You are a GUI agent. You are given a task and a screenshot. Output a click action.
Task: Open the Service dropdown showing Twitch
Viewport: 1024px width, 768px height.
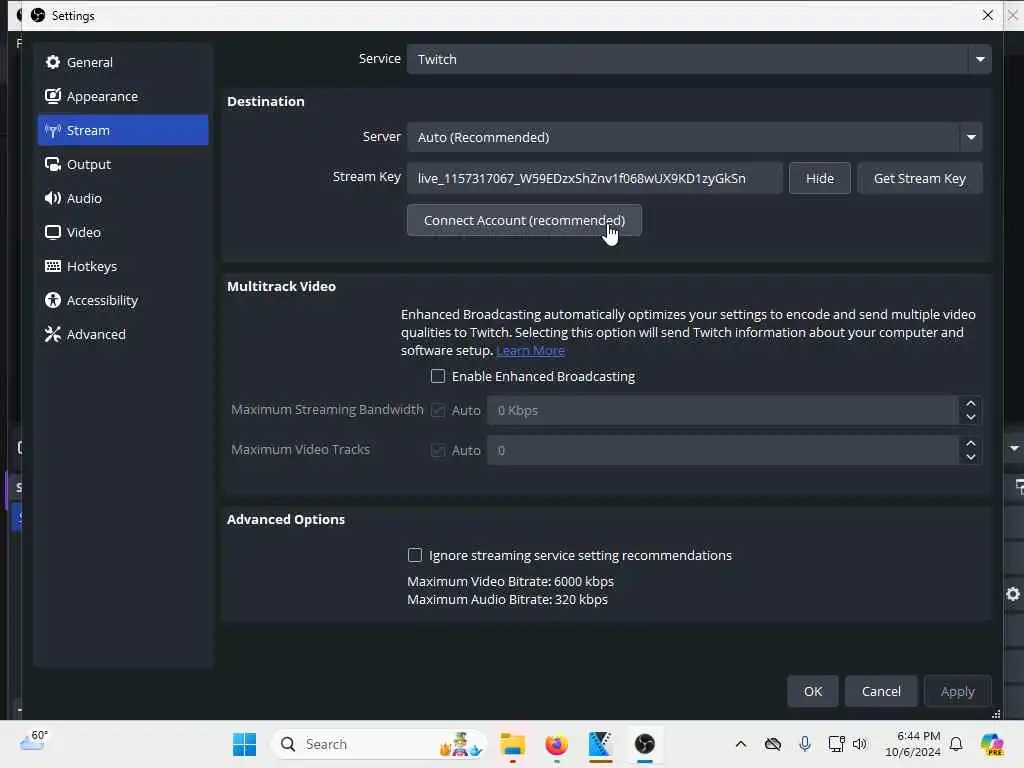pyautogui.click(x=699, y=59)
